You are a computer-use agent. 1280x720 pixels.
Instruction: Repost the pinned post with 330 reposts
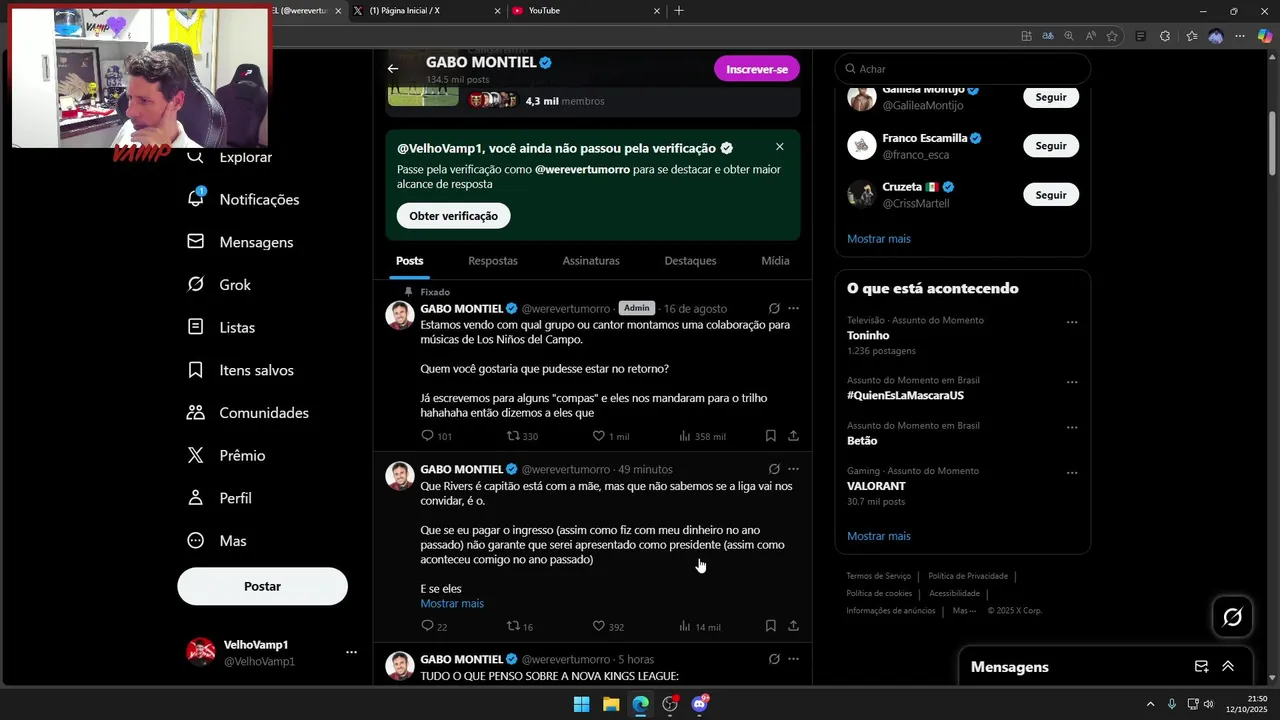tap(522, 436)
